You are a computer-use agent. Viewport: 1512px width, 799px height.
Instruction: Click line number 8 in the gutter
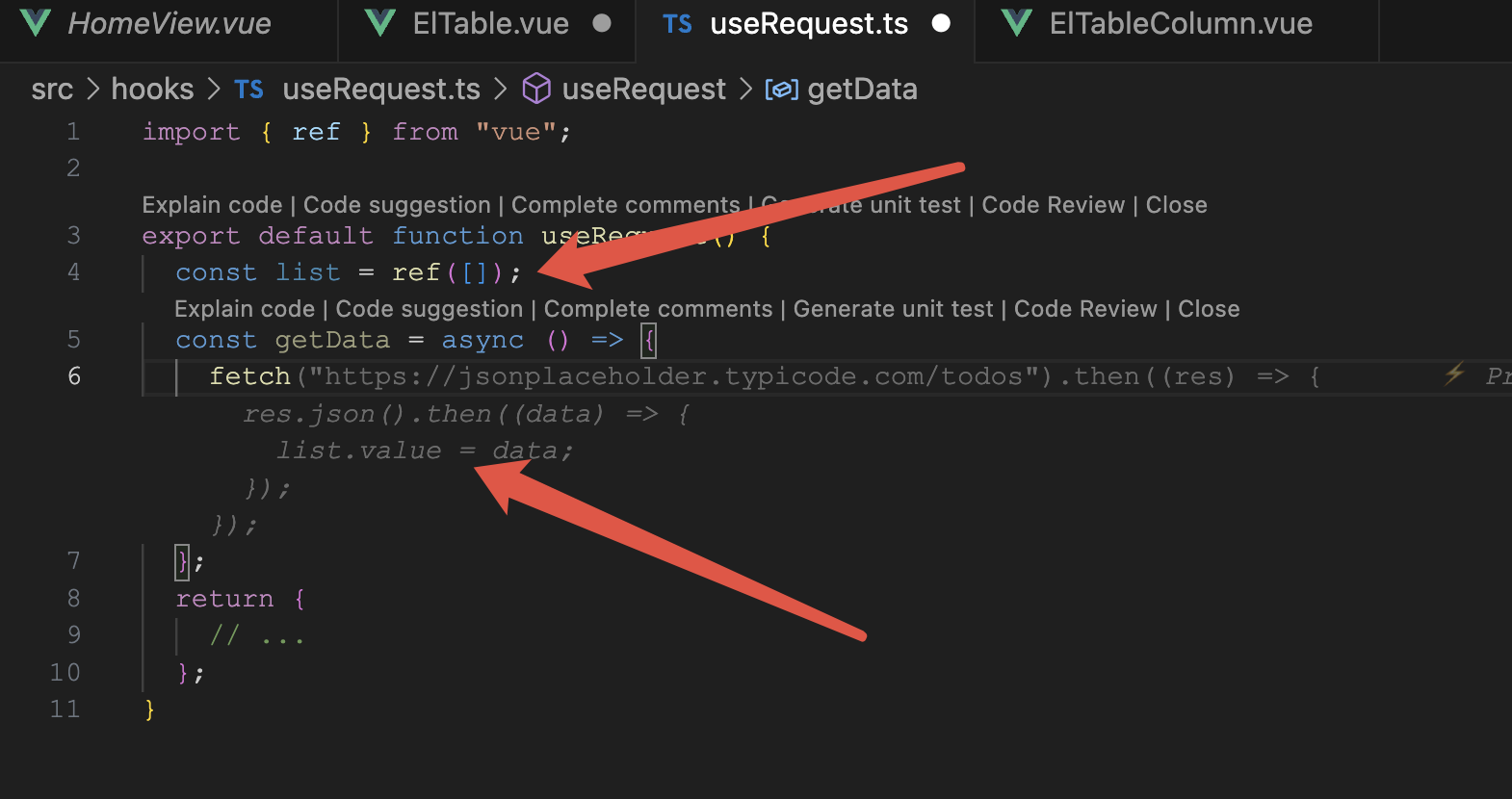(x=73, y=598)
